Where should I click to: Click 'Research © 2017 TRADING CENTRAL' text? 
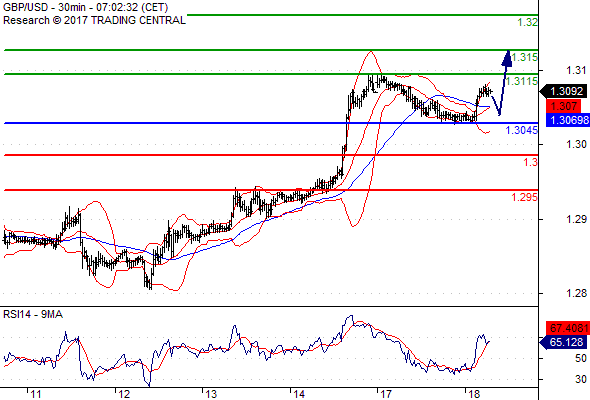coord(94,20)
